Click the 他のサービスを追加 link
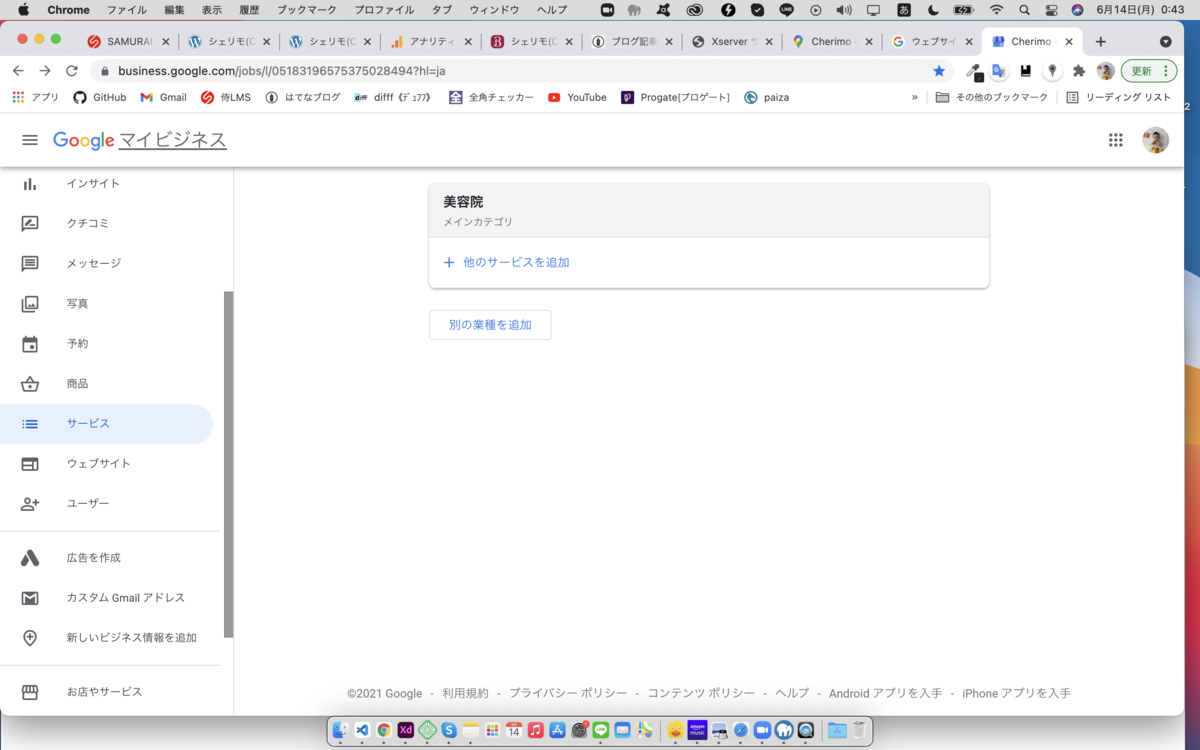Viewport: 1200px width, 750px height. pos(509,261)
